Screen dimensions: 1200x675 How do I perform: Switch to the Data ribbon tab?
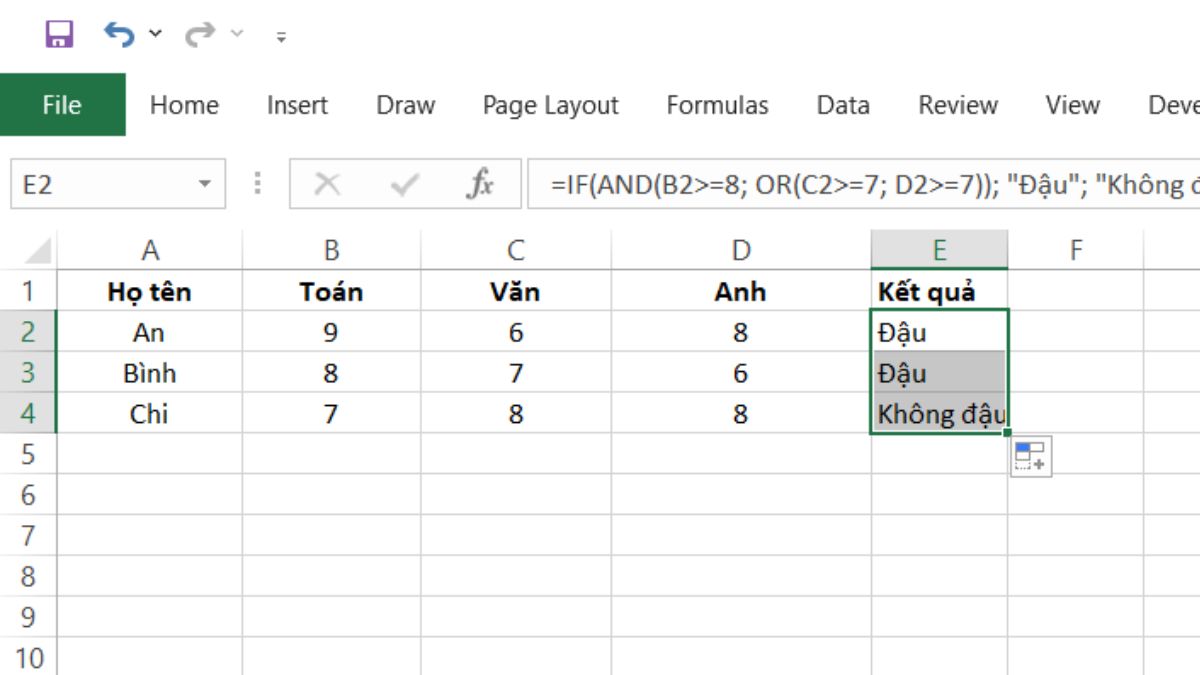(843, 105)
